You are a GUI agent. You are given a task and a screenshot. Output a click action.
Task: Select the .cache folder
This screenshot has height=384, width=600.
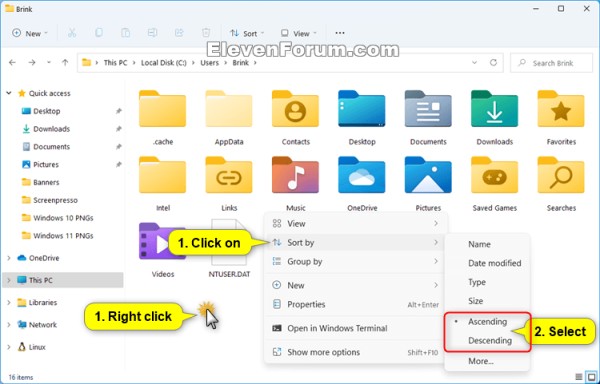[x=163, y=118]
